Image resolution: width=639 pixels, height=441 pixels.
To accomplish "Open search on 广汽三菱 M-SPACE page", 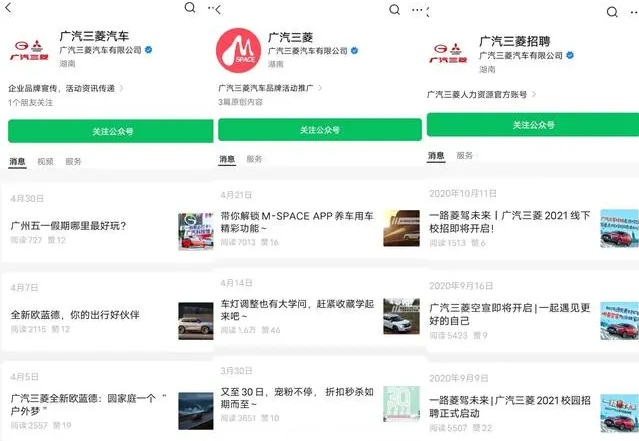I will [x=394, y=9].
